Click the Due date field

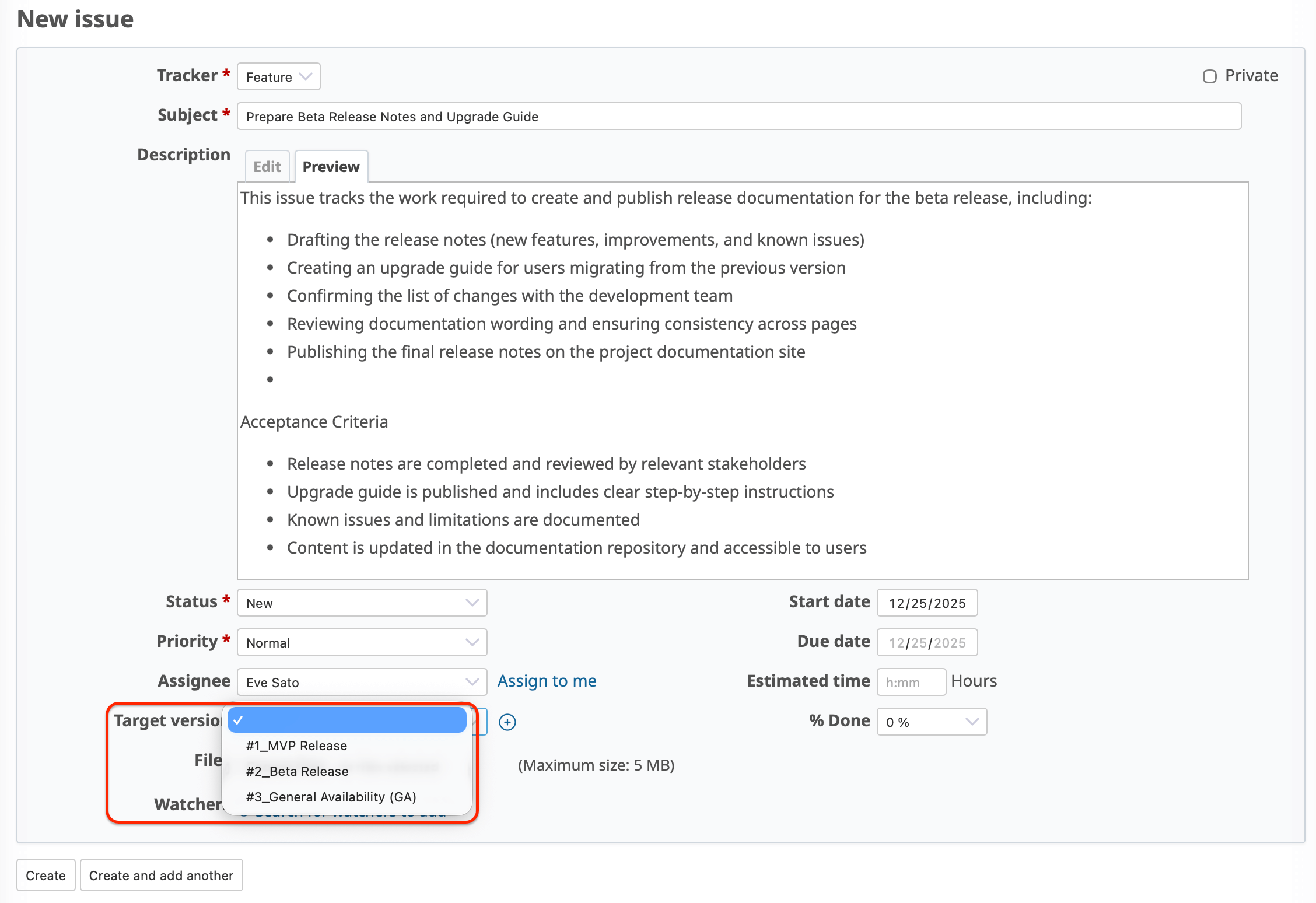point(927,643)
